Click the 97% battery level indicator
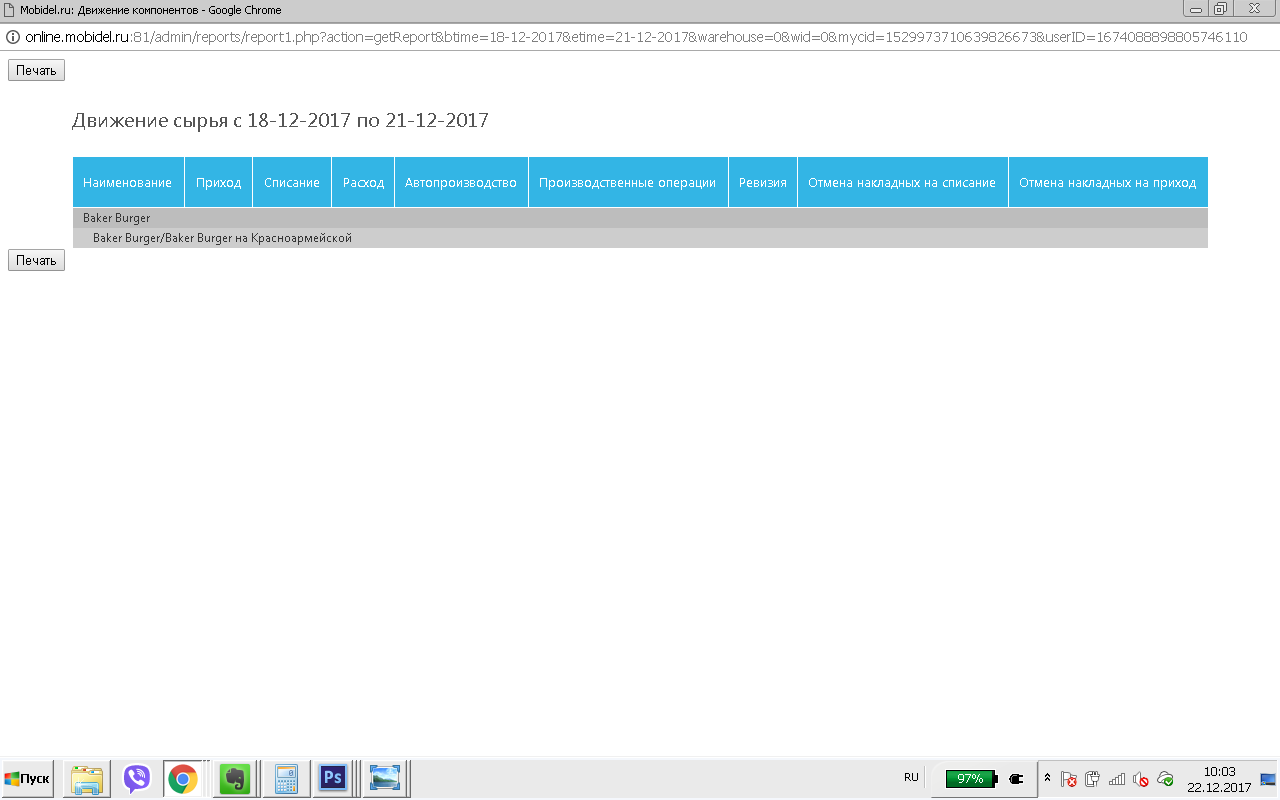The width and height of the screenshot is (1280, 800). (x=970, y=778)
